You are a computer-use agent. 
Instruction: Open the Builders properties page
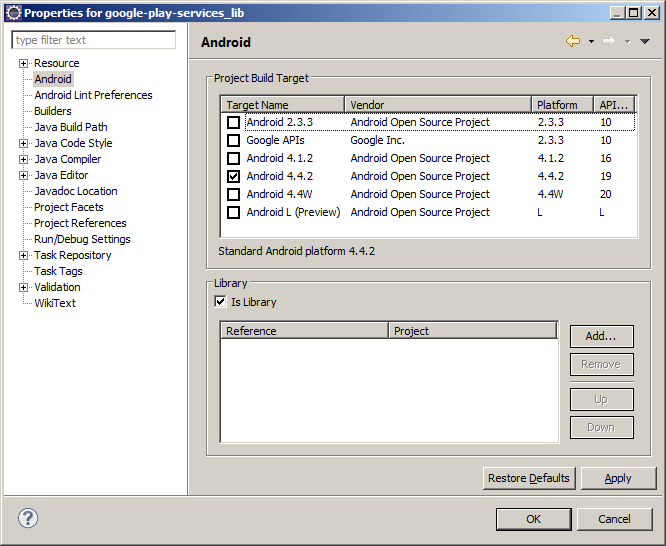(x=53, y=111)
